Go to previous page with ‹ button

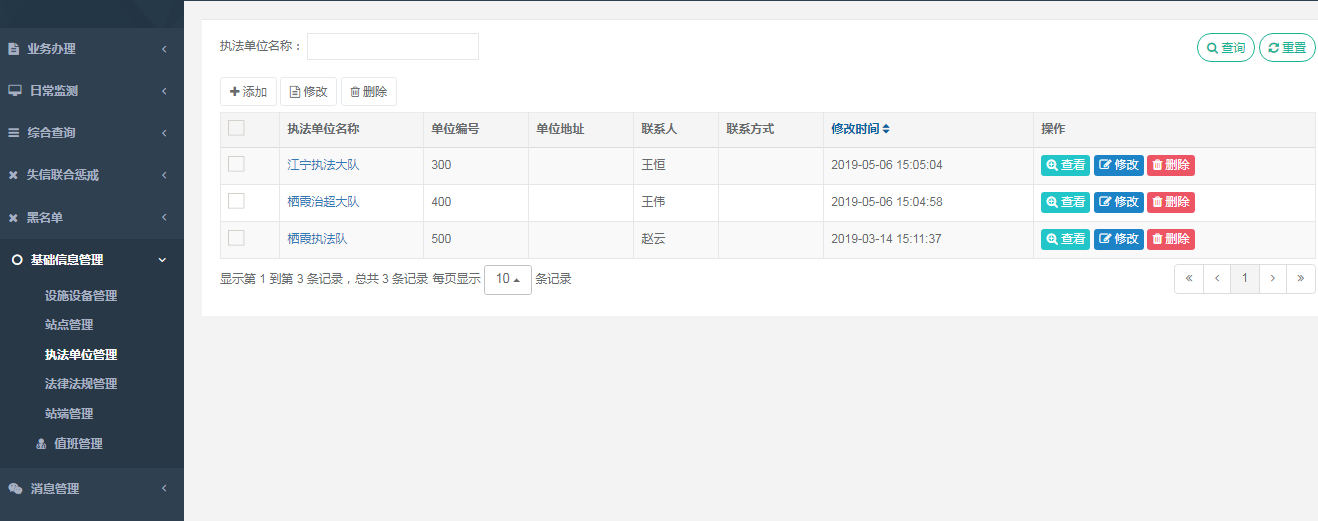pyautogui.click(x=1217, y=279)
